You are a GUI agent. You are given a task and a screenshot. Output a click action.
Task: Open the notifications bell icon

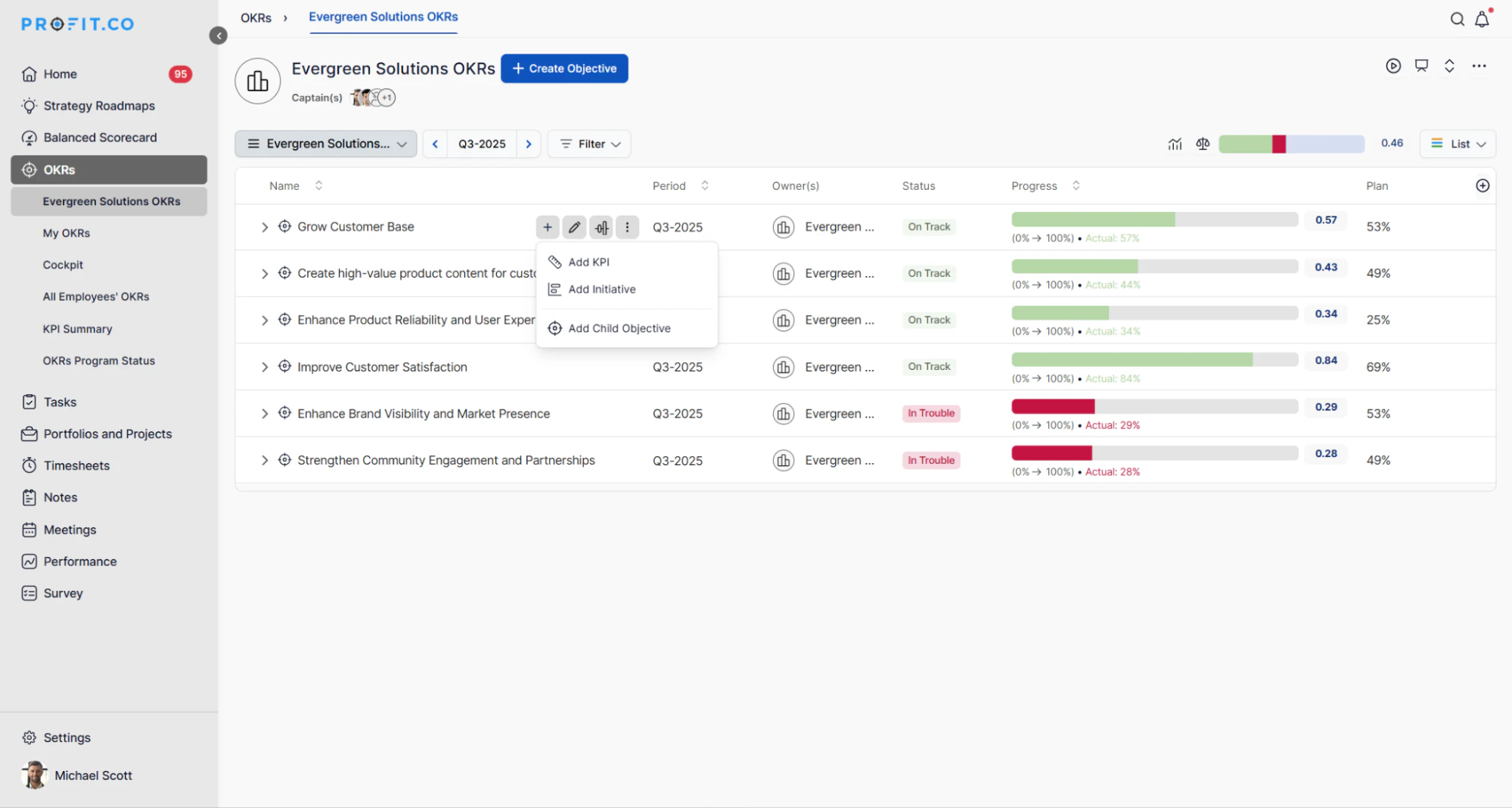(1482, 19)
